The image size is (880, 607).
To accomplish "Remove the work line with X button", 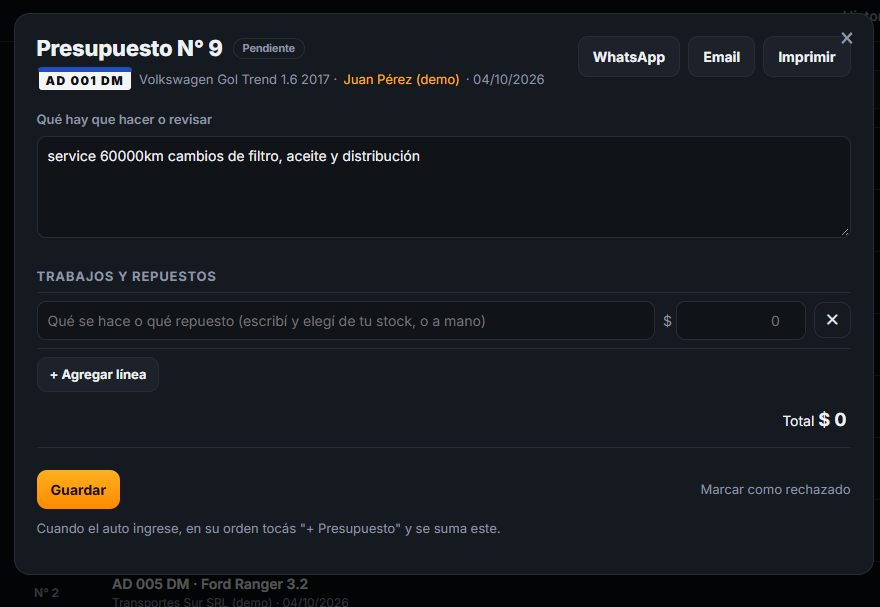I will [x=832, y=320].
